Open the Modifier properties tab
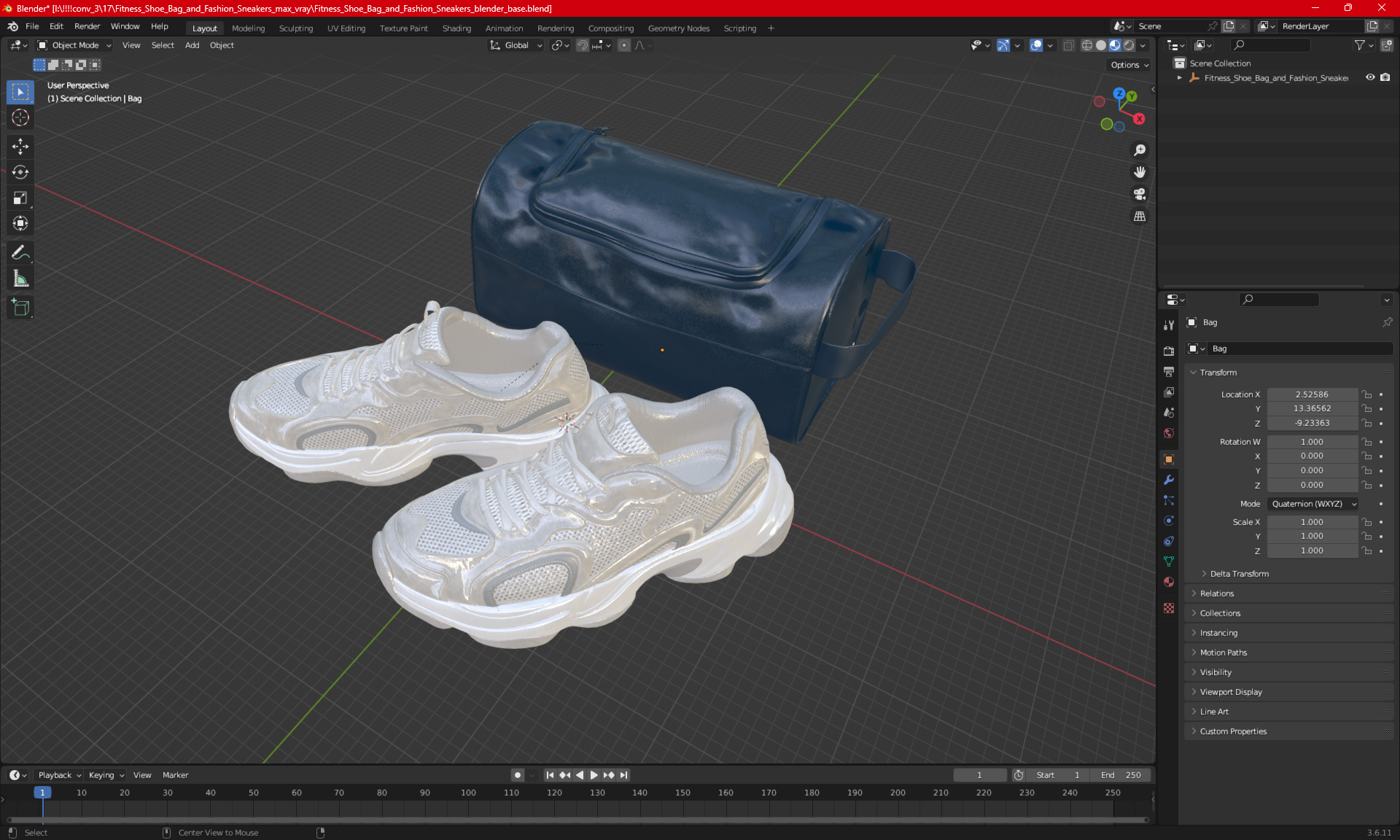 pyautogui.click(x=1169, y=480)
